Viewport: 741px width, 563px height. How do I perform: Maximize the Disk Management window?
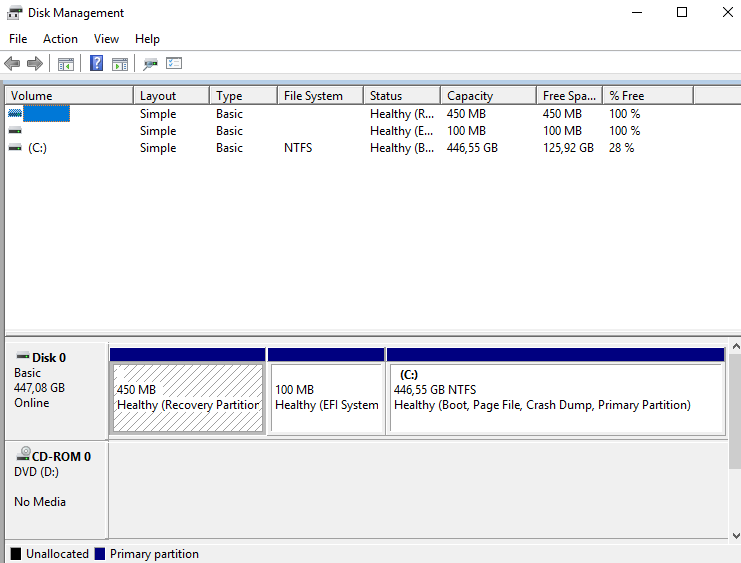tap(682, 12)
